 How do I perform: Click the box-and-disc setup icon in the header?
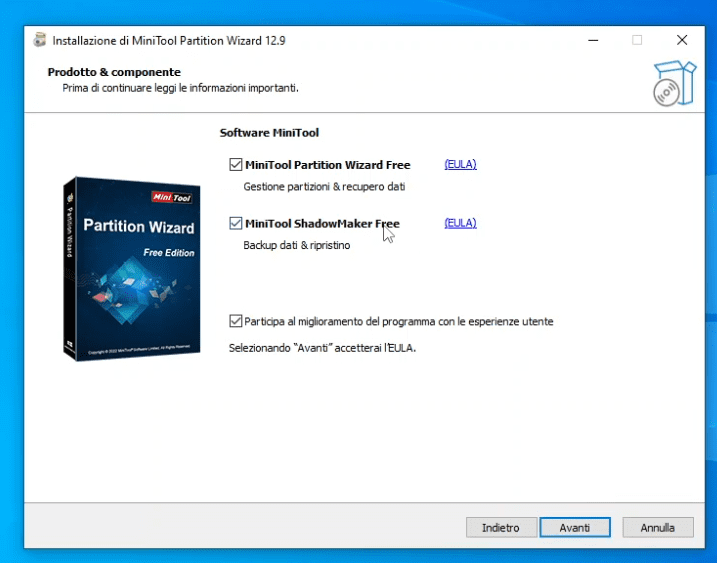(x=671, y=84)
